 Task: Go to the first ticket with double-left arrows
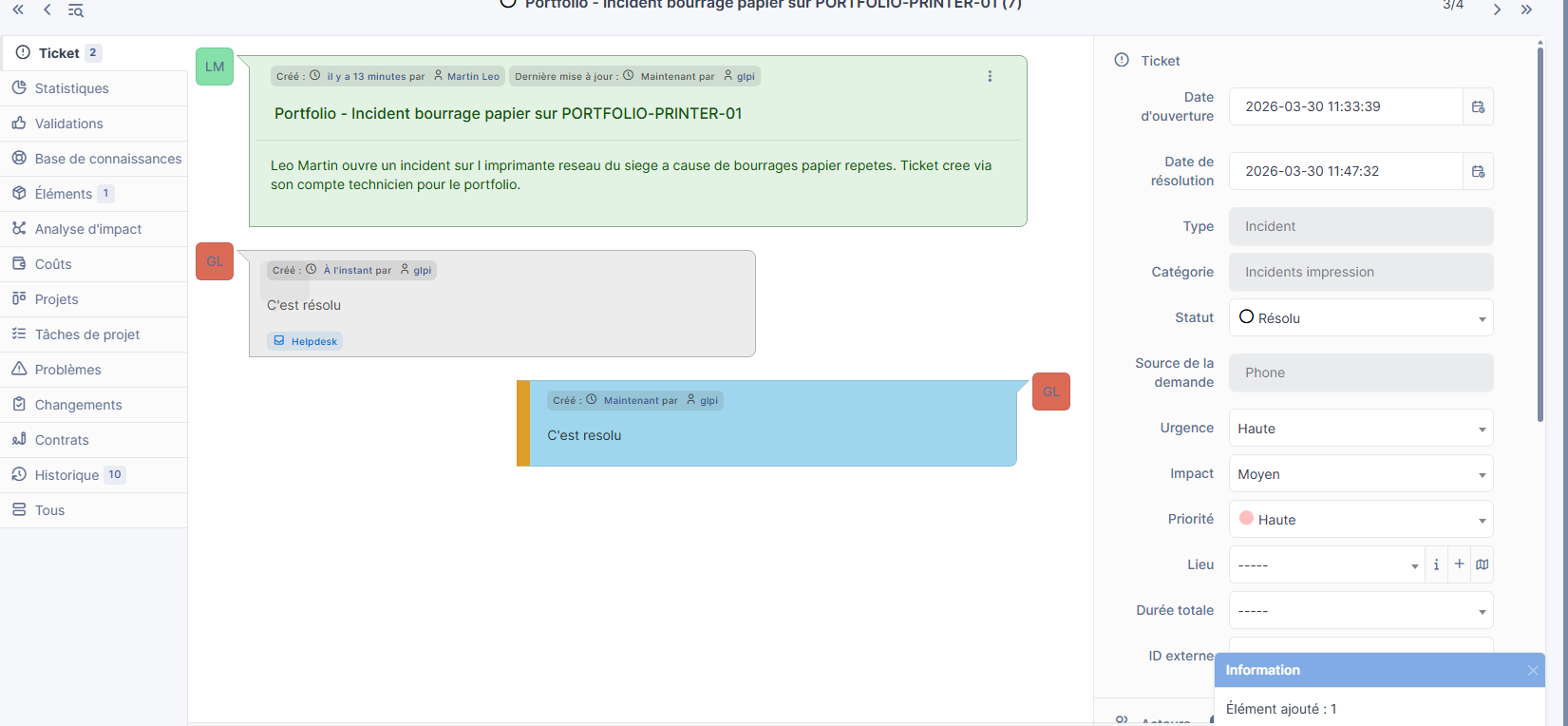coord(18,10)
